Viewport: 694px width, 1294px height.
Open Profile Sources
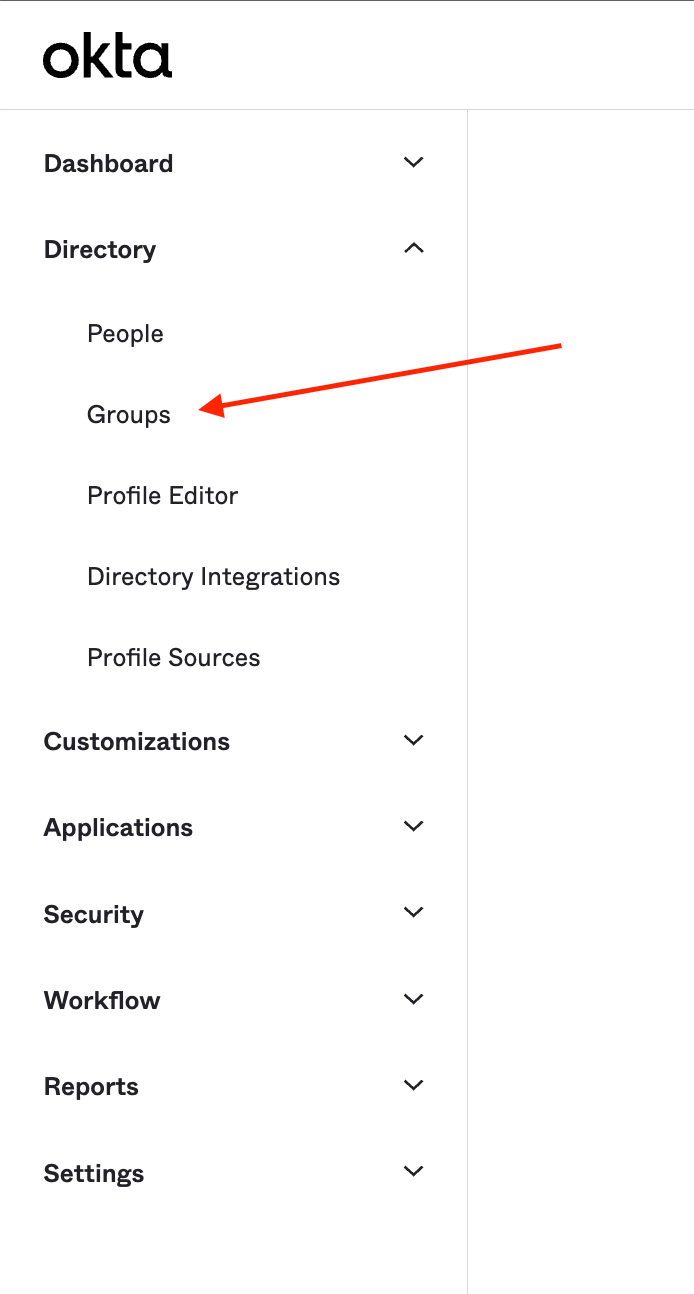pyautogui.click(x=173, y=658)
